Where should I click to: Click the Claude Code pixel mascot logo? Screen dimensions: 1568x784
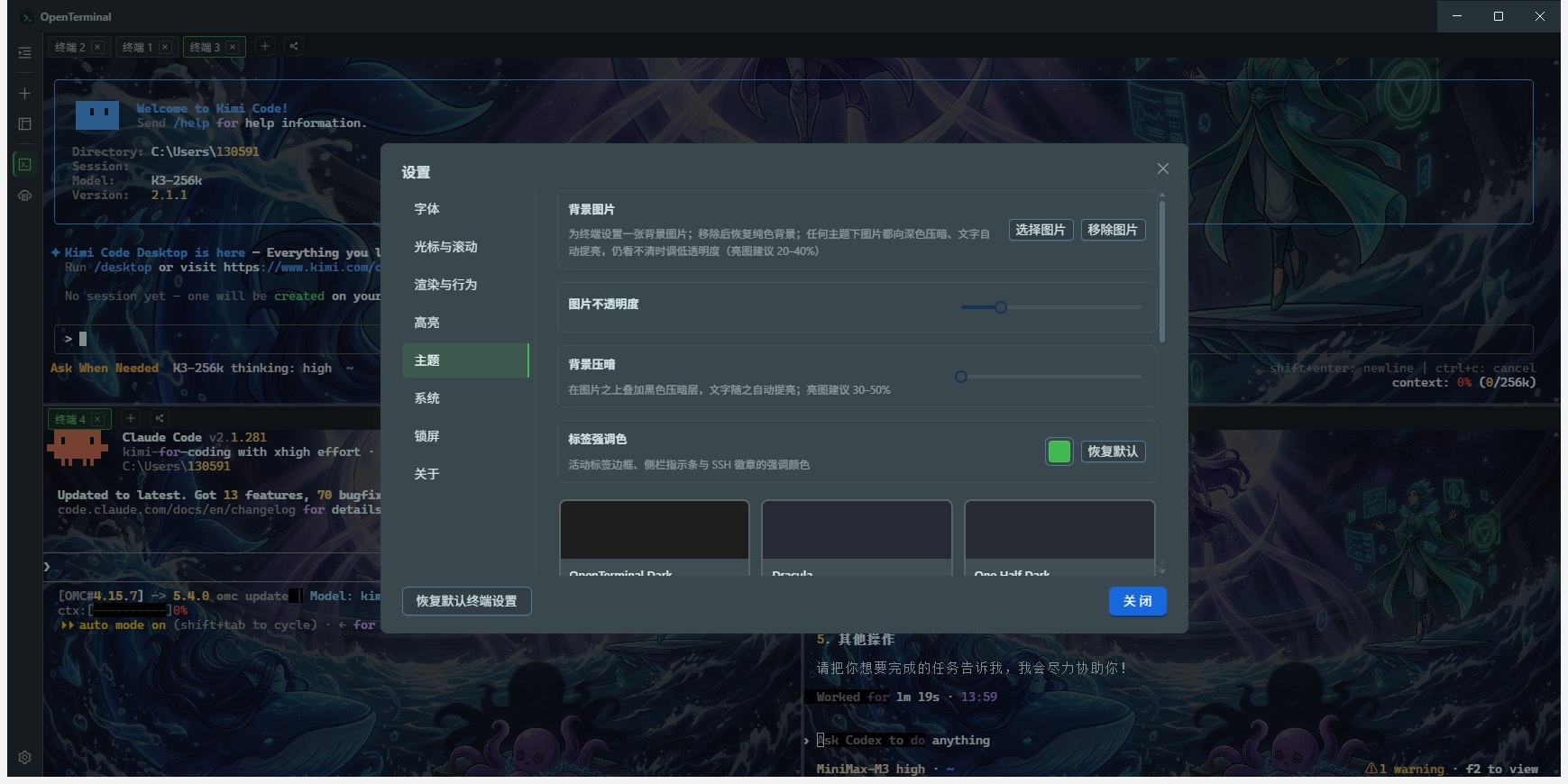[x=77, y=448]
